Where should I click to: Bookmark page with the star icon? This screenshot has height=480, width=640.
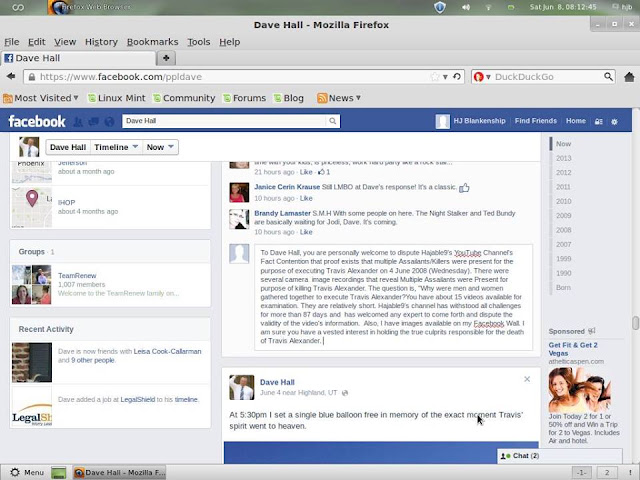[435, 77]
